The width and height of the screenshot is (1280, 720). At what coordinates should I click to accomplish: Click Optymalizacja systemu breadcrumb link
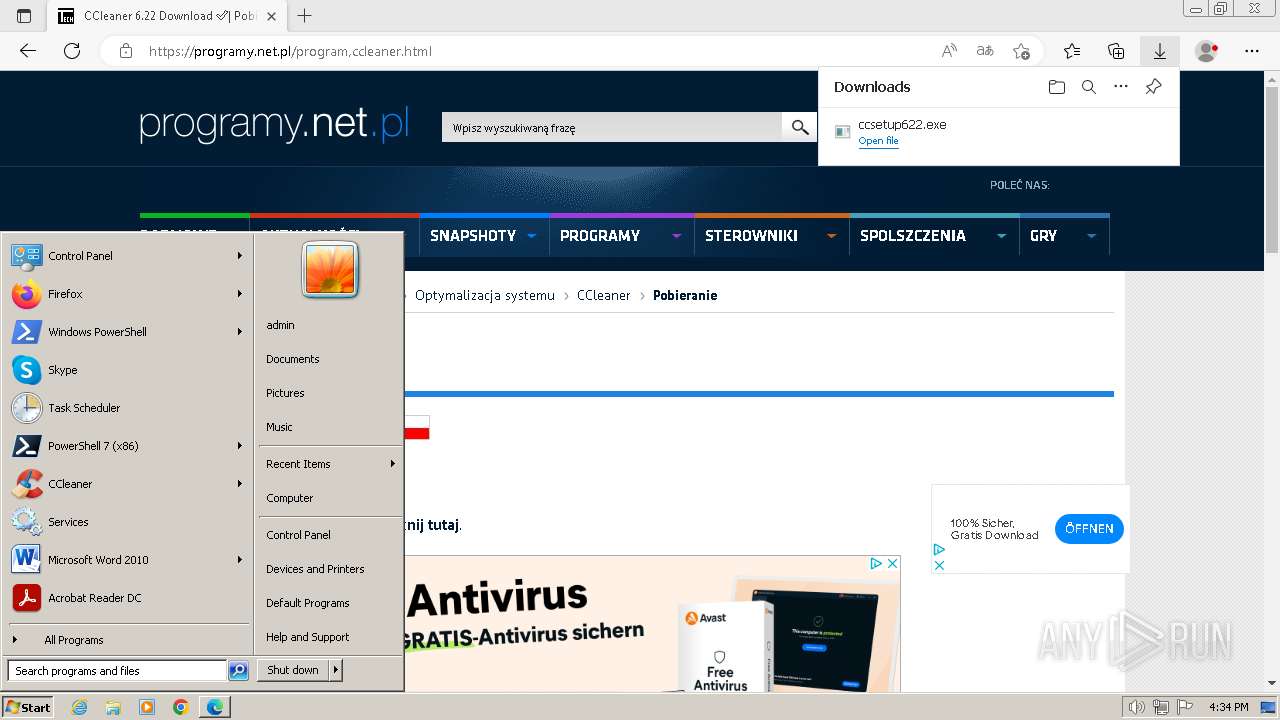(x=485, y=295)
